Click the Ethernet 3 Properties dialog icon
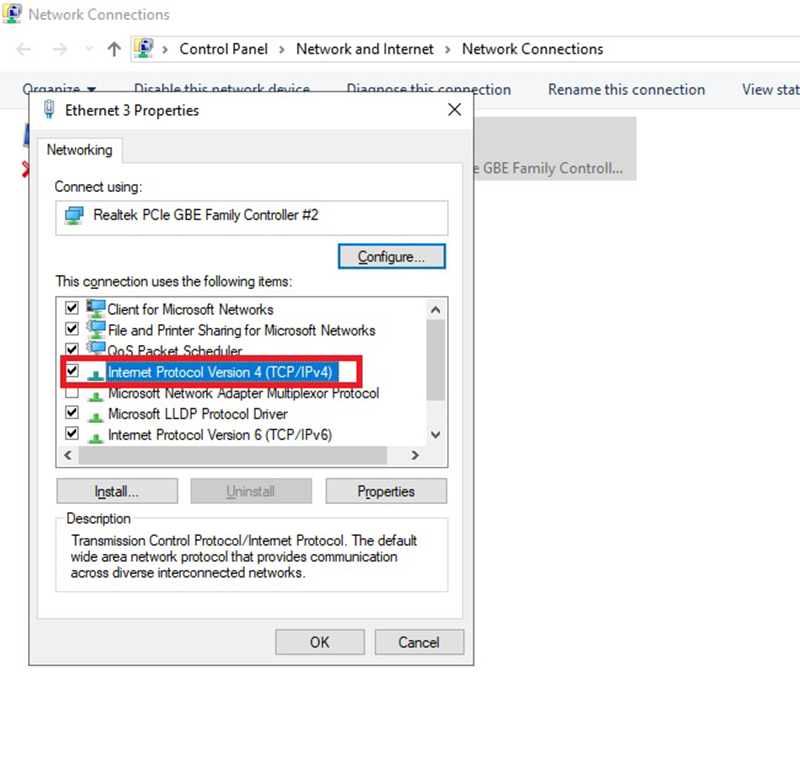This screenshot has height=768, width=800. point(49,109)
